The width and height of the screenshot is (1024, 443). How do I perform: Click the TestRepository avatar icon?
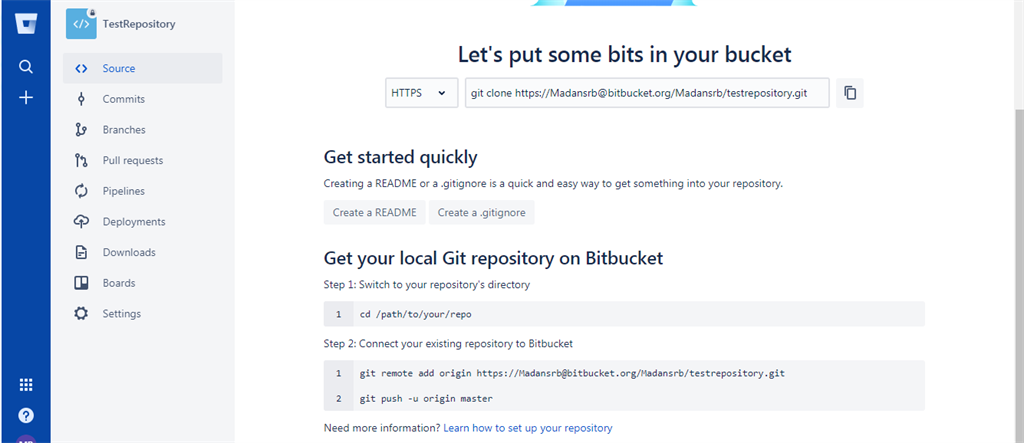pos(82,24)
